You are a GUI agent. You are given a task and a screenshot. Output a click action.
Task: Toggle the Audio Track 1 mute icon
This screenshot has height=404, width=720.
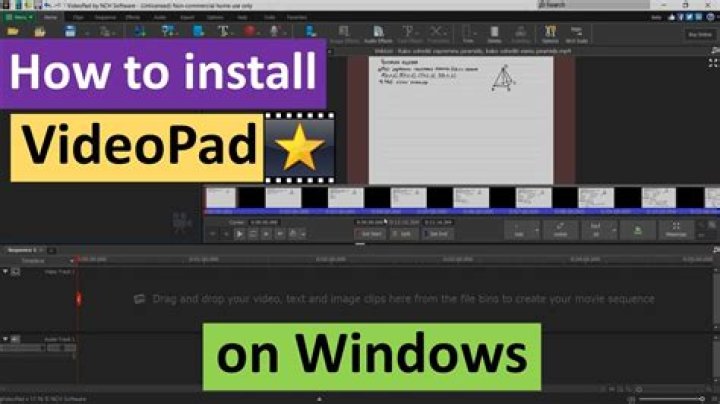click(15, 339)
